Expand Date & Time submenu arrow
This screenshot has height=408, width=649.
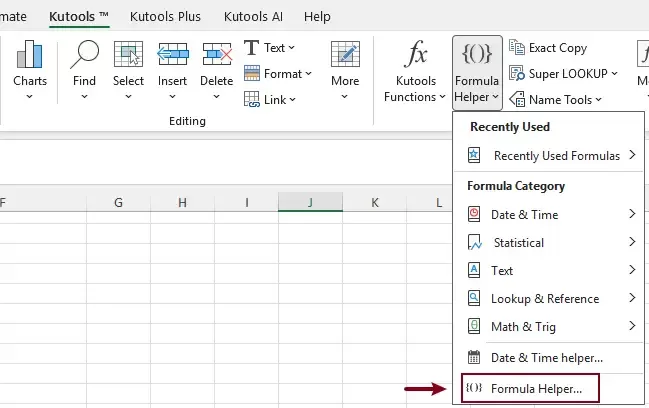632,214
